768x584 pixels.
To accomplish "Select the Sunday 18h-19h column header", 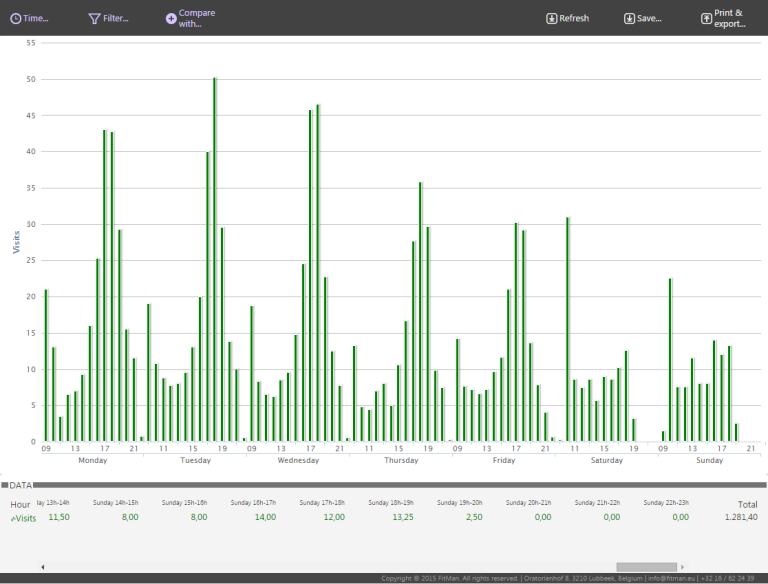I will [391, 503].
